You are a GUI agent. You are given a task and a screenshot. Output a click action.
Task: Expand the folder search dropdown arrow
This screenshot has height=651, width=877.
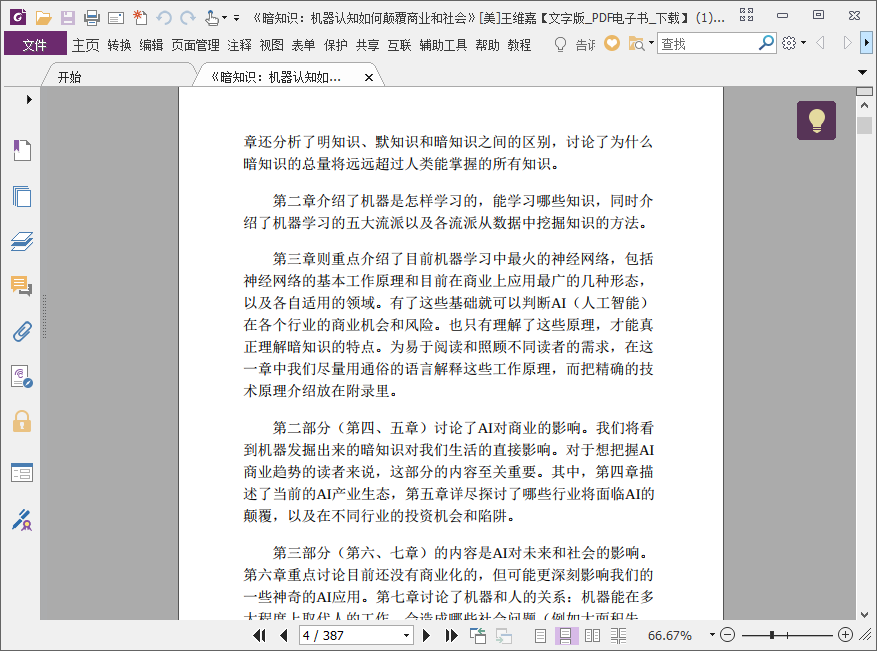tap(651, 43)
